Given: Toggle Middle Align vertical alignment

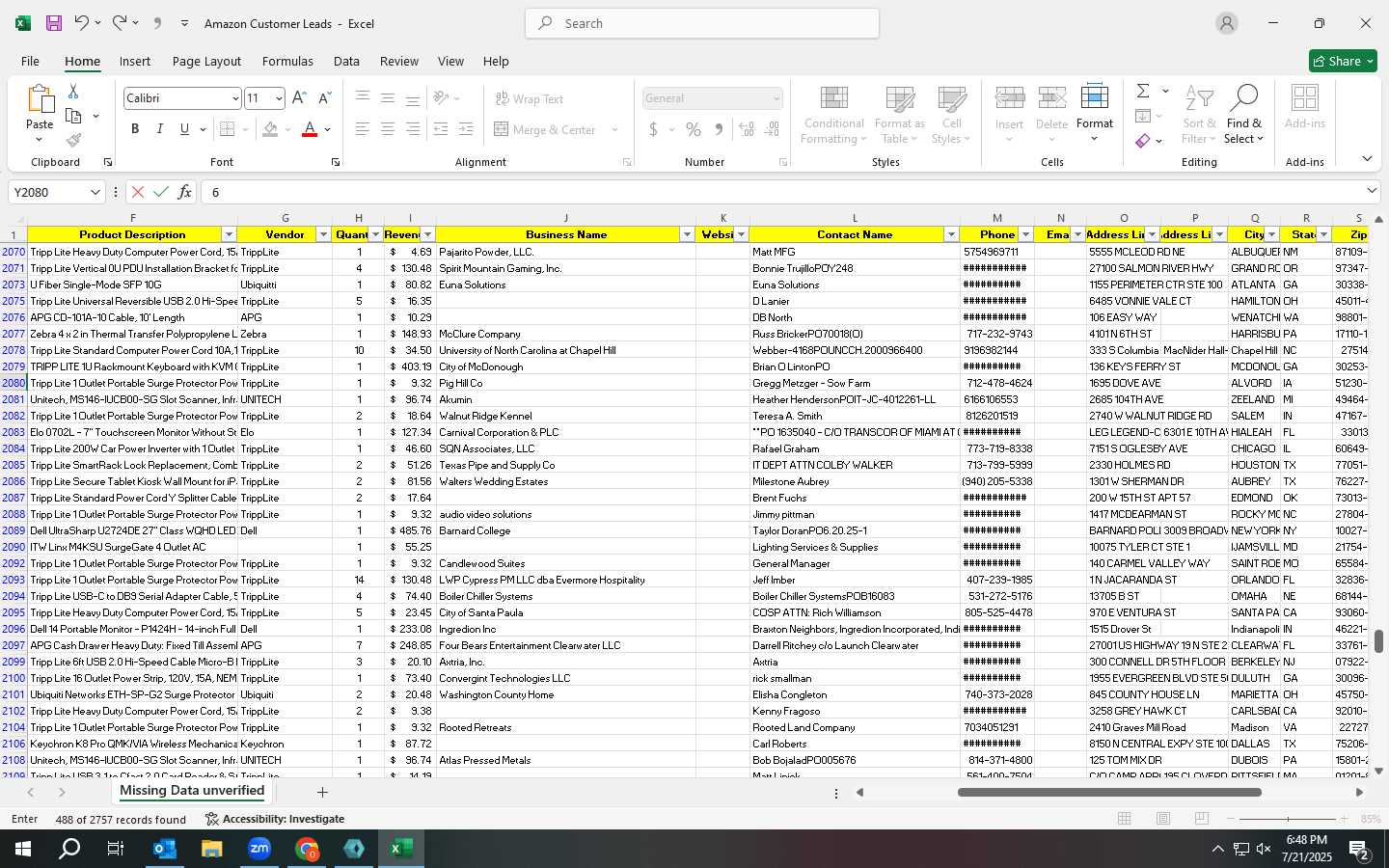Looking at the screenshot, I should 387,98.
